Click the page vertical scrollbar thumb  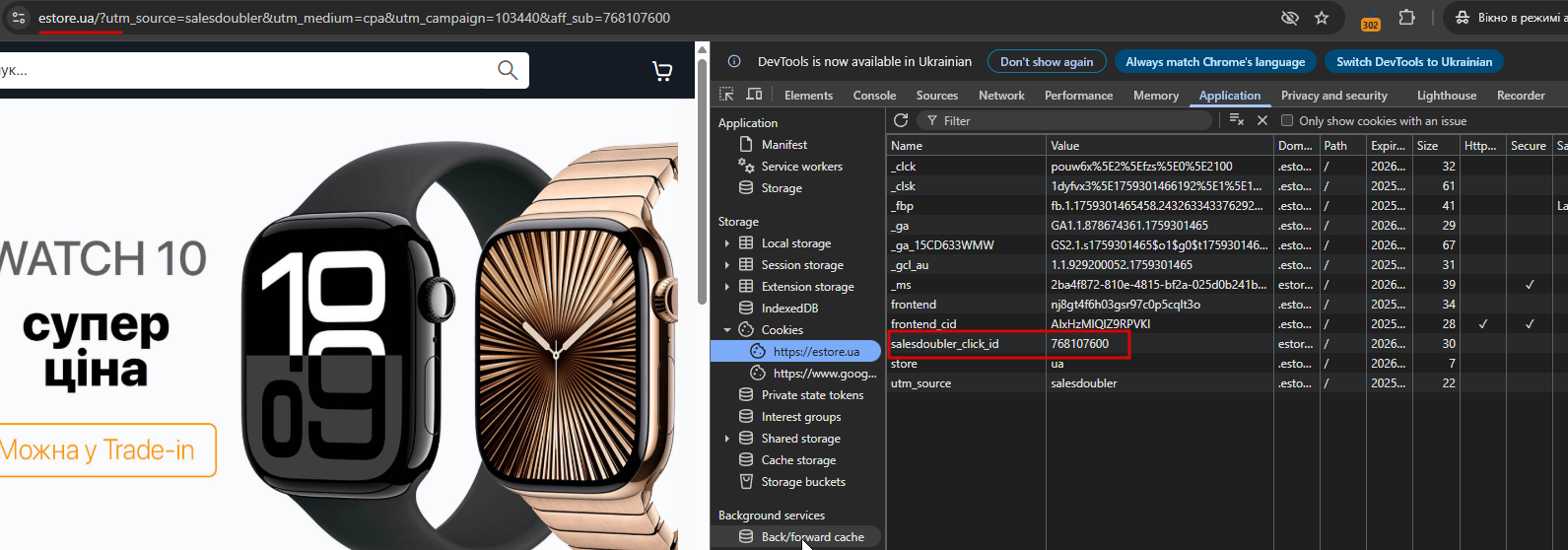(702, 182)
